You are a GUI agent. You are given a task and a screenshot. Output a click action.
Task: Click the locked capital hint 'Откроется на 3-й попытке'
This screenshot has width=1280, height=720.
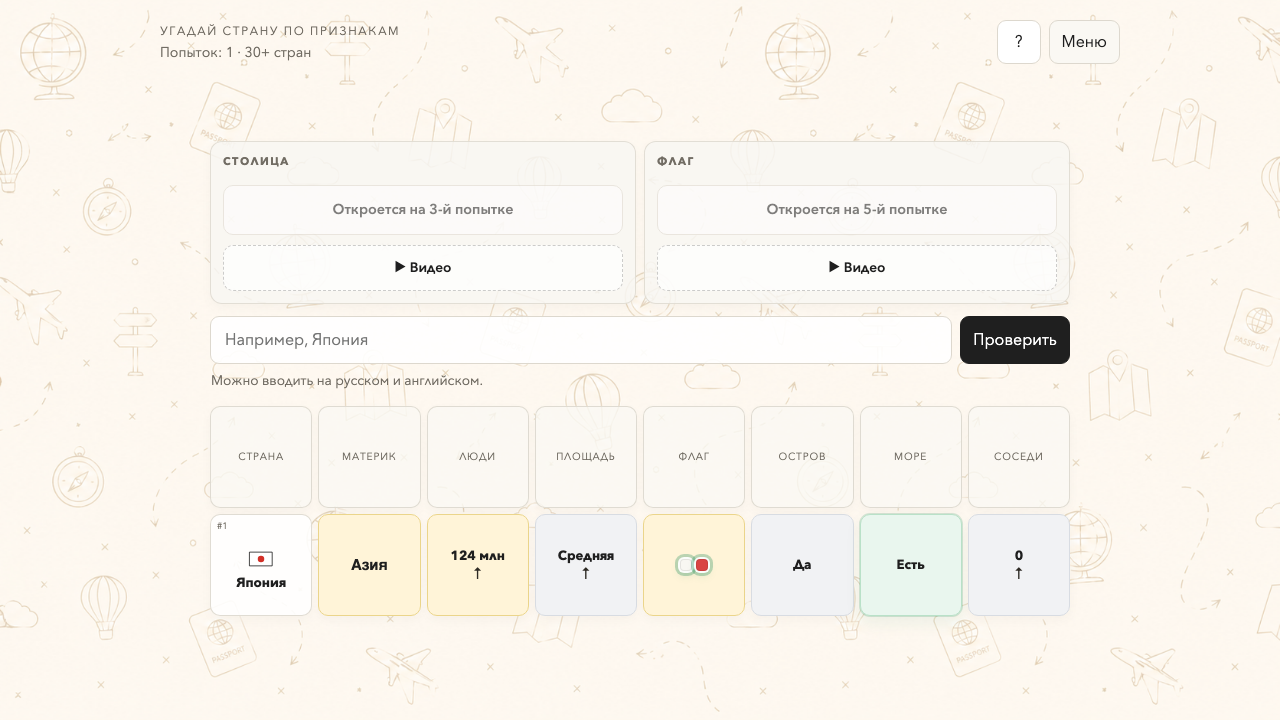coord(423,210)
